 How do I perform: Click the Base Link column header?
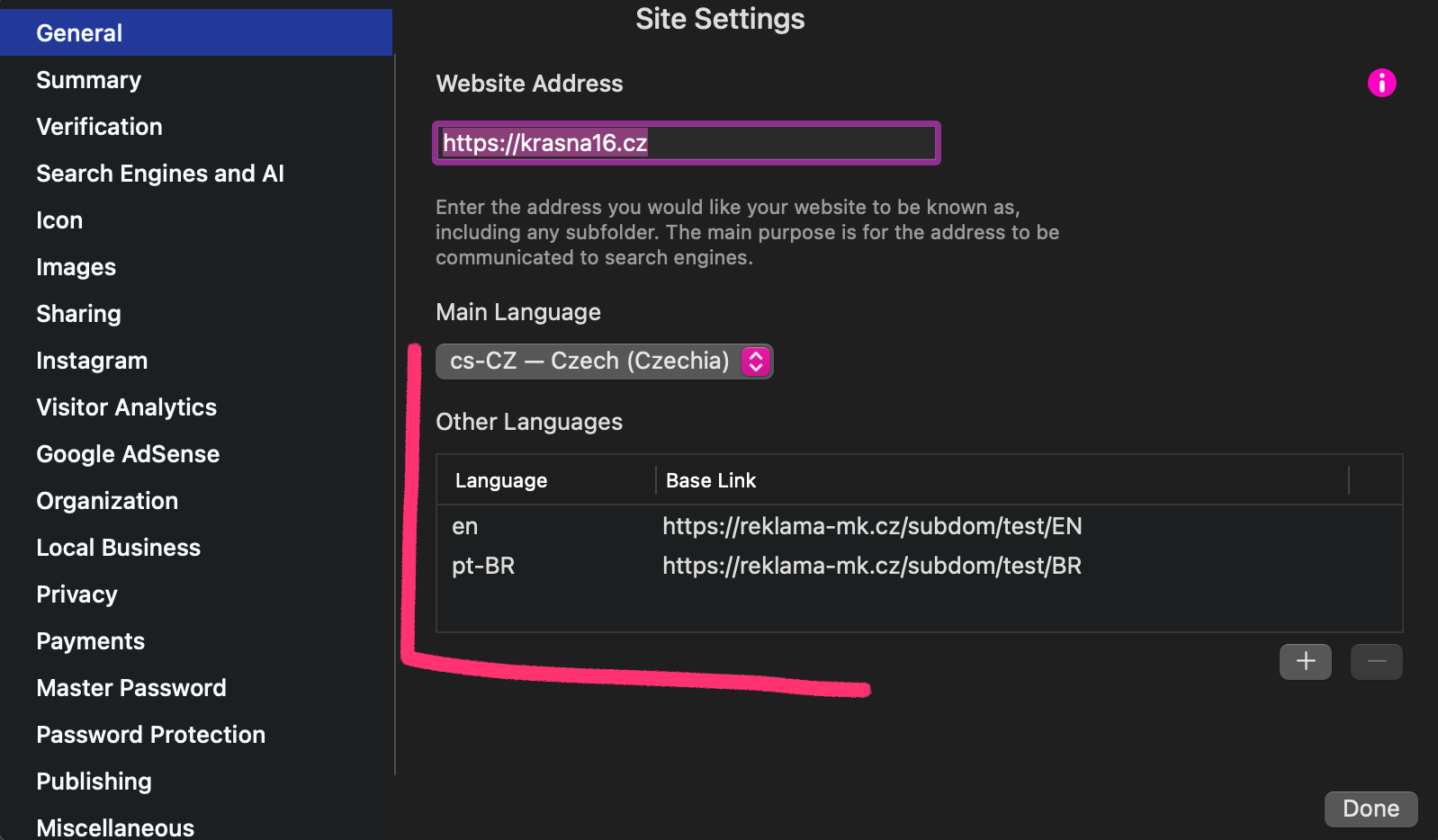click(x=711, y=480)
